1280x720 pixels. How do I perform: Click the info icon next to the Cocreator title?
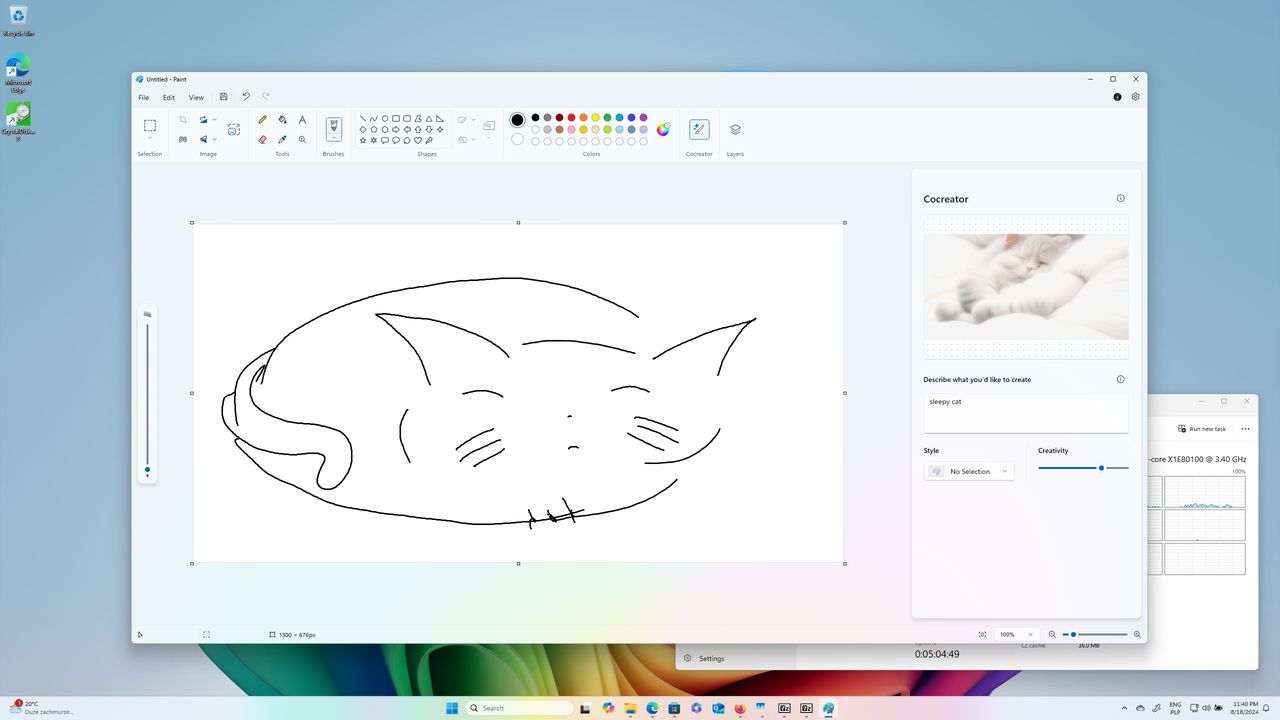pos(1120,198)
